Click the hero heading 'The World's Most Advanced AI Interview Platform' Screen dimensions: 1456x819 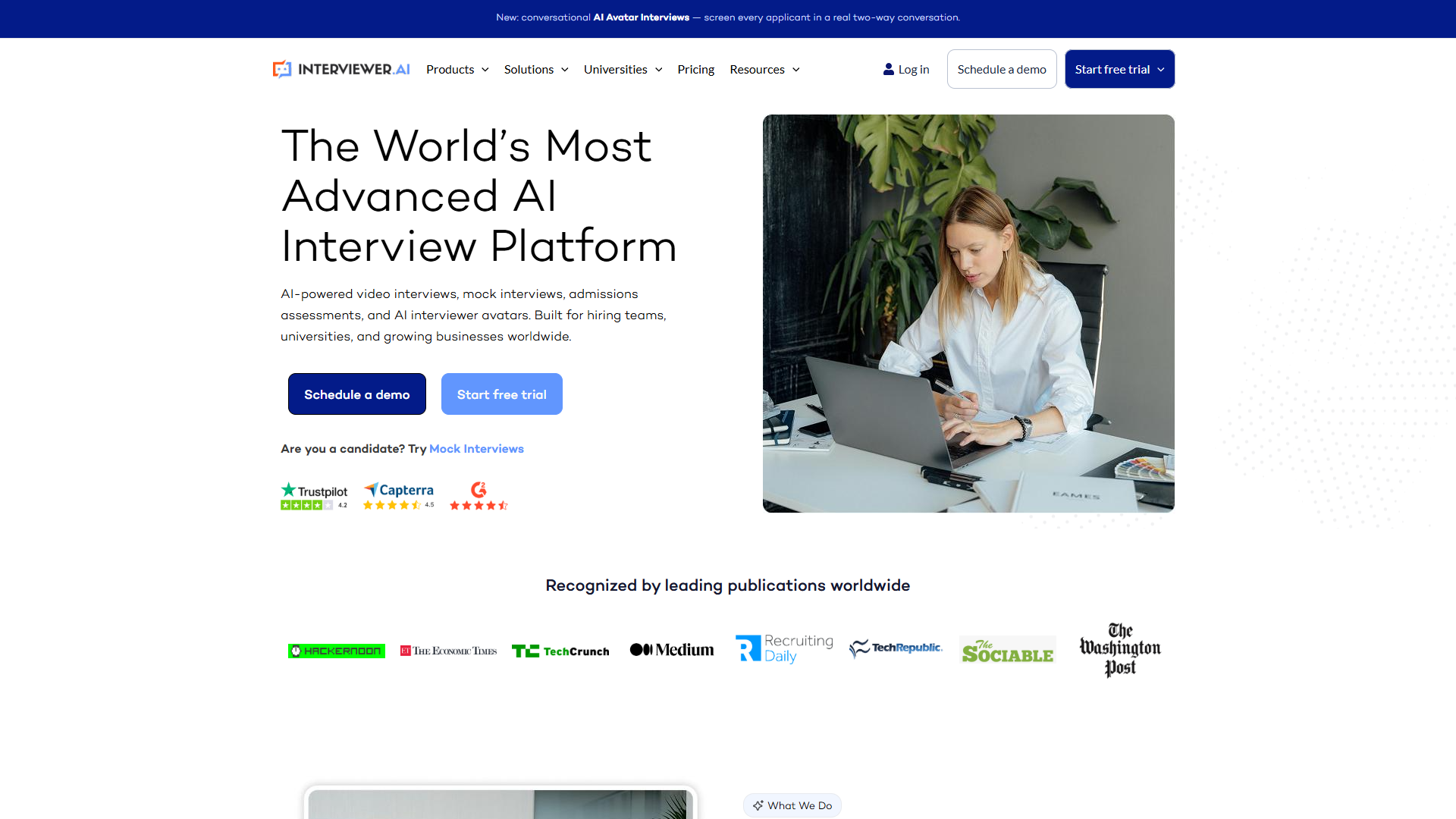[479, 196]
